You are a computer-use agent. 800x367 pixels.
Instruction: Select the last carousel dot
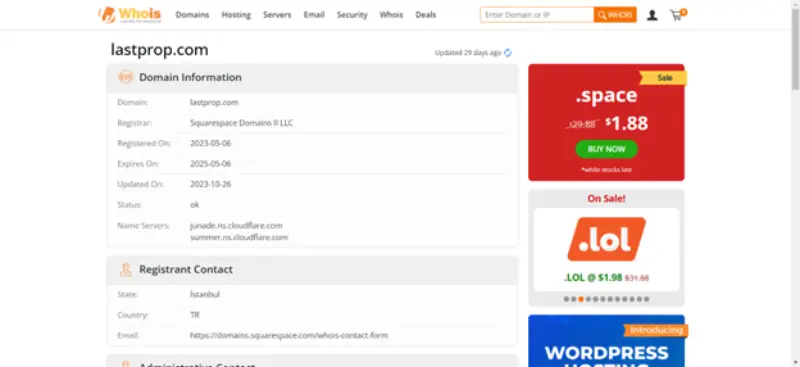click(x=647, y=299)
